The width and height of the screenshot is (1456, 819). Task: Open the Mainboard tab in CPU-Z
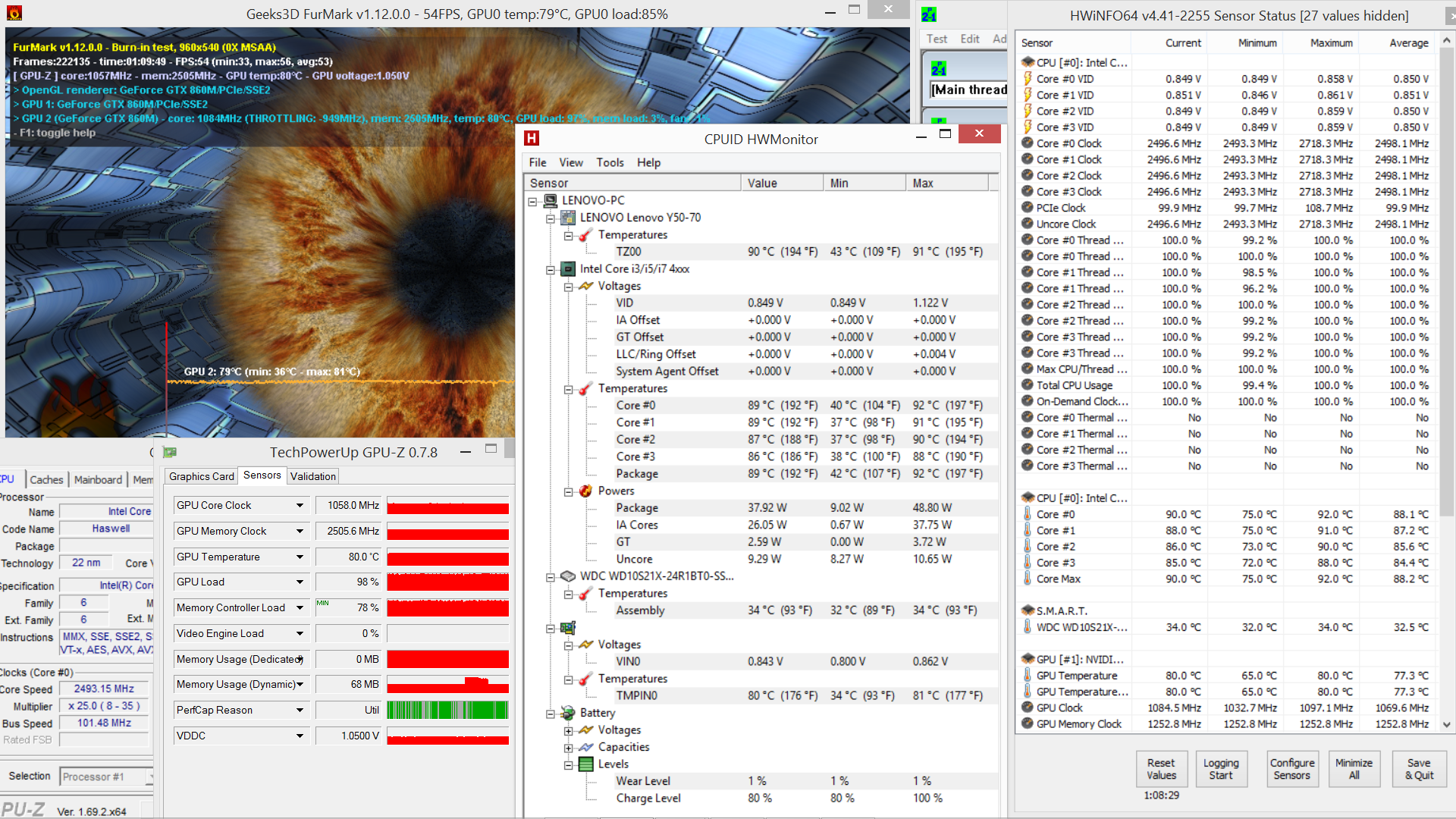98,480
